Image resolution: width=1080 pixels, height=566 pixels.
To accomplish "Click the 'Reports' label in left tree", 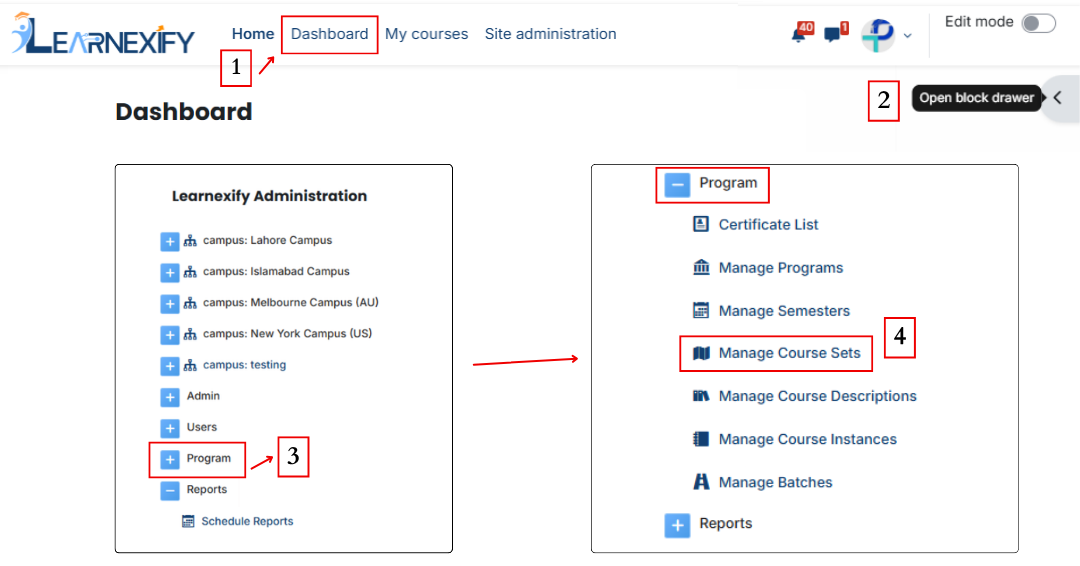I will [207, 490].
